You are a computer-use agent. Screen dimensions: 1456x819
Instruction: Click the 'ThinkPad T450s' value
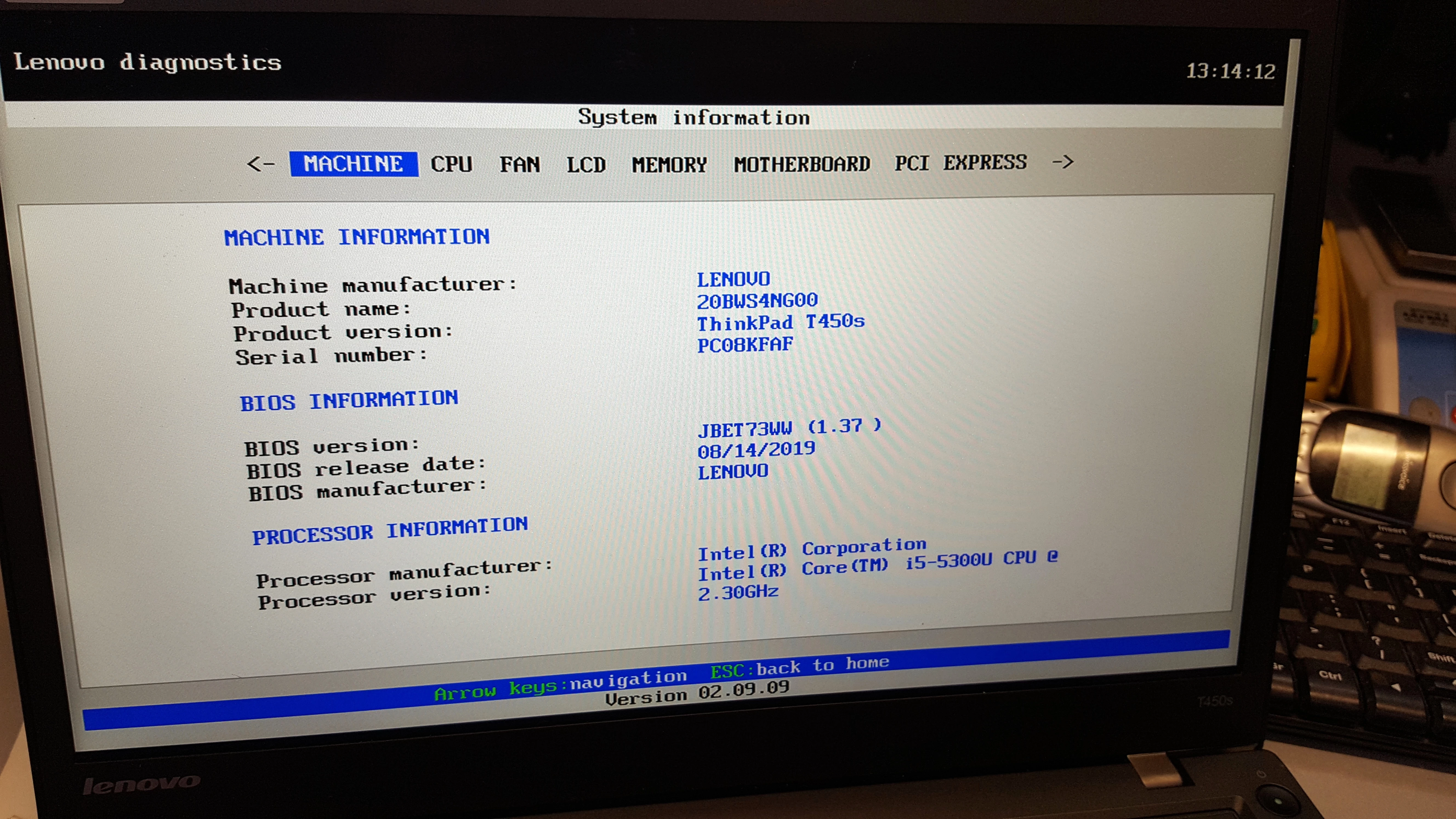click(x=781, y=323)
